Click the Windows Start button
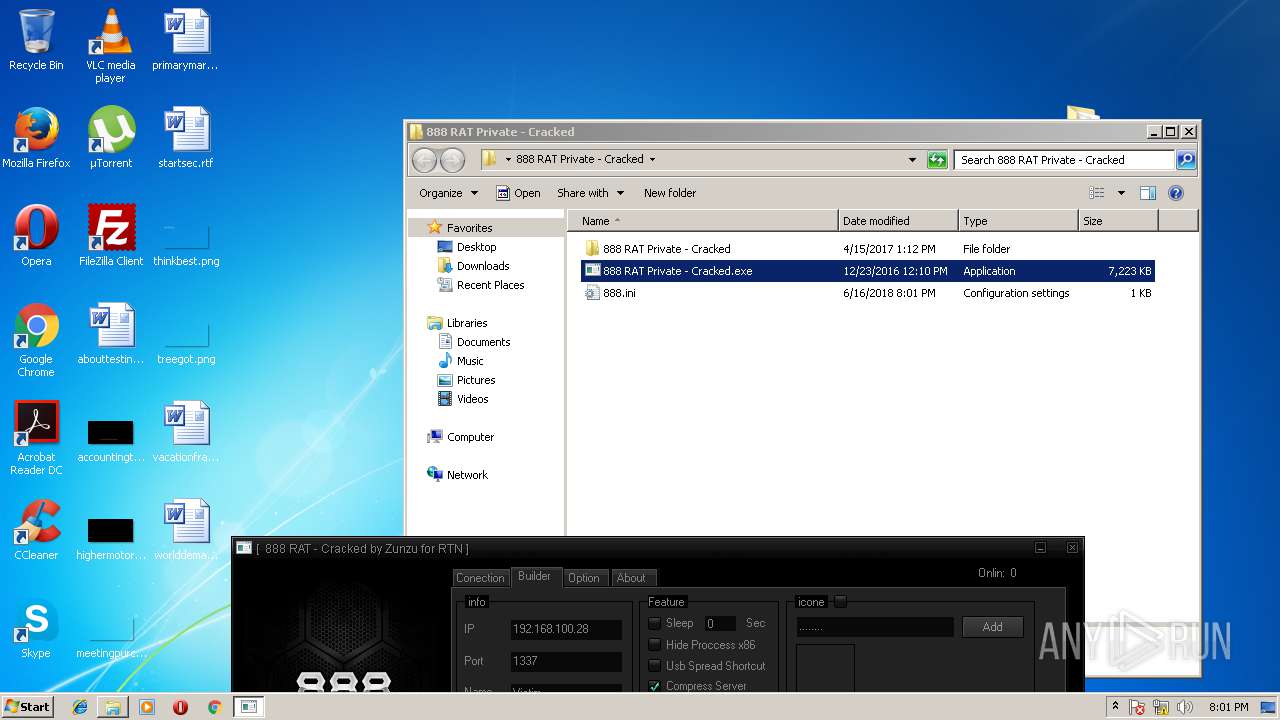The height and width of the screenshot is (720, 1280). click(x=27, y=707)
